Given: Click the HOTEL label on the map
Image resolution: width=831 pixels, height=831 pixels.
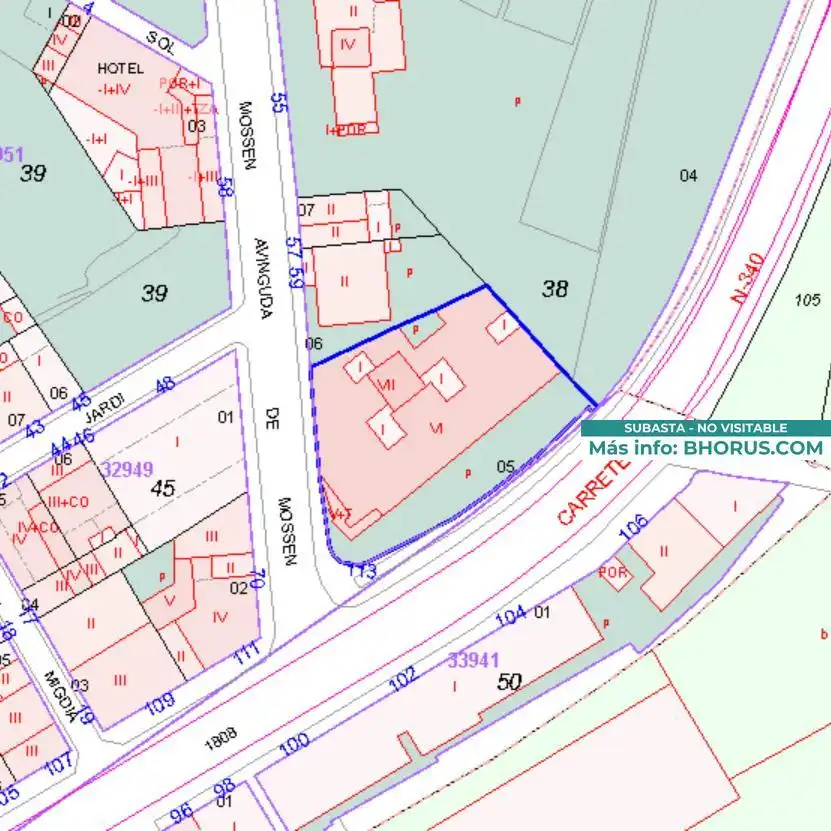Looking at the screenshot, I should coord(120,68).
